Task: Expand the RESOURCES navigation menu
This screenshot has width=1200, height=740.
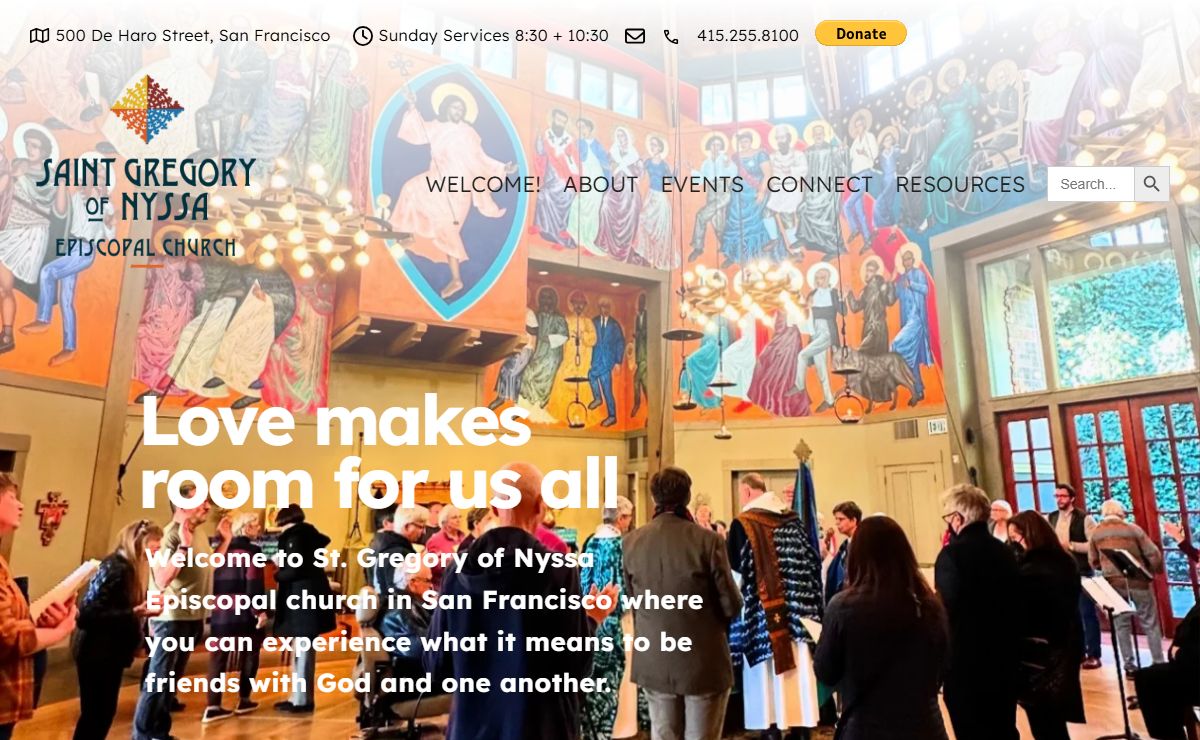Action: tap(960, 184)
